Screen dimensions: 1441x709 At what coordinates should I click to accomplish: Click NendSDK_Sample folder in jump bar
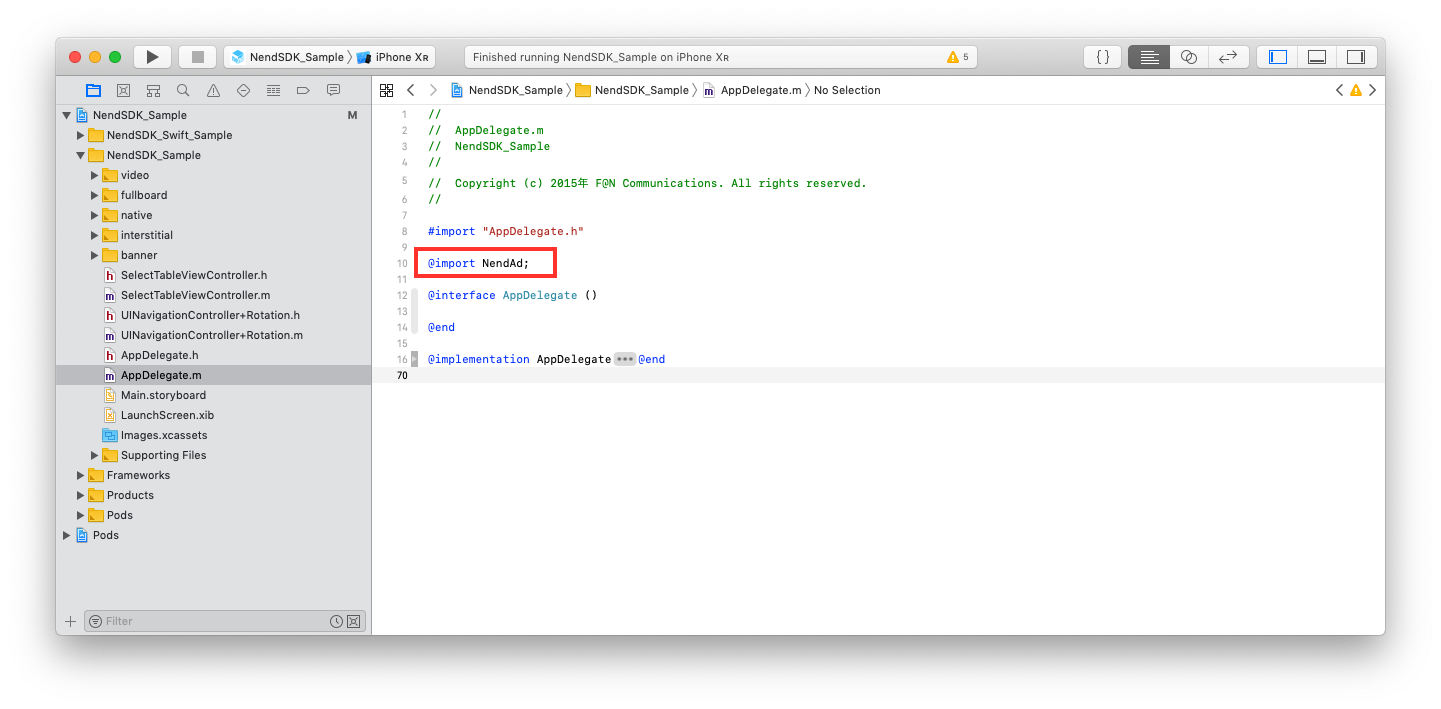point(632,90)
